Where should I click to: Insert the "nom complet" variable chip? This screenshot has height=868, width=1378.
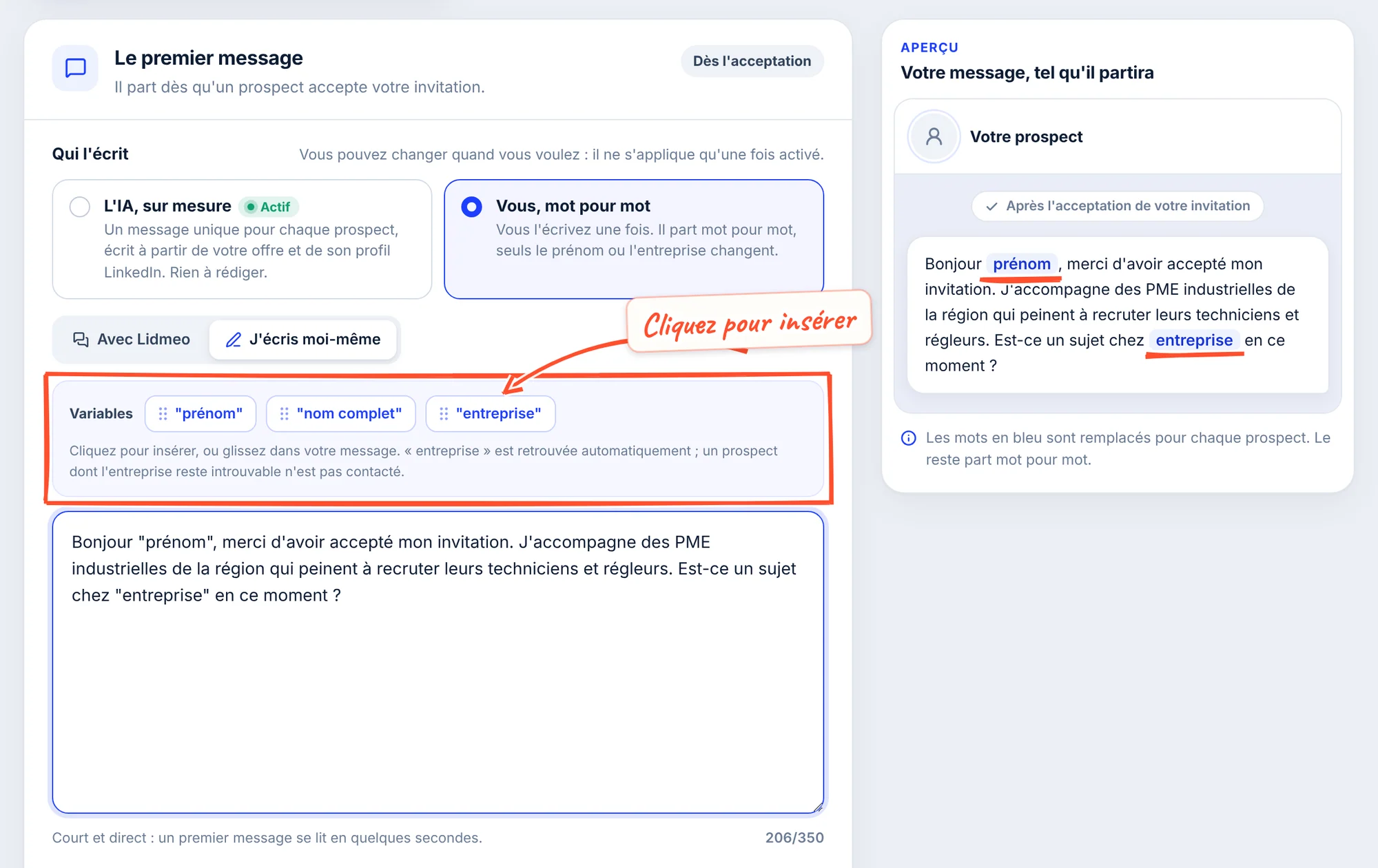pos(341,413)
